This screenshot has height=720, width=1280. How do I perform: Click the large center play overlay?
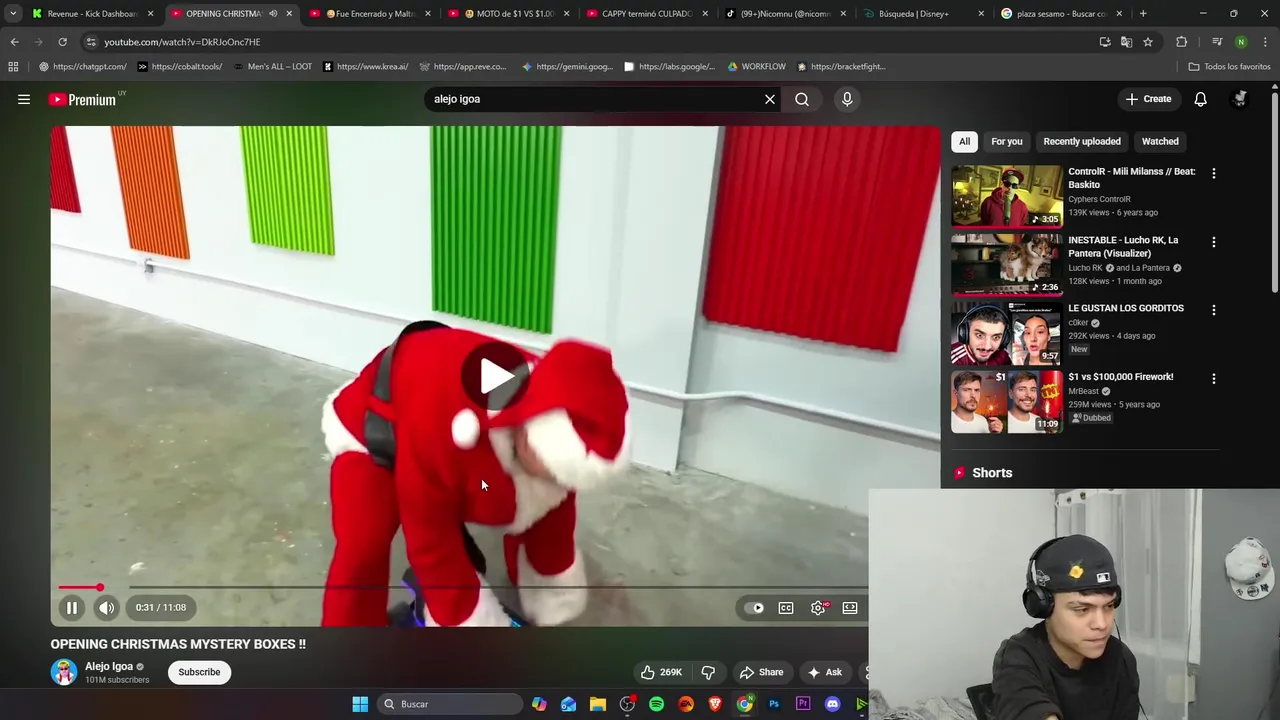[495, 376]
